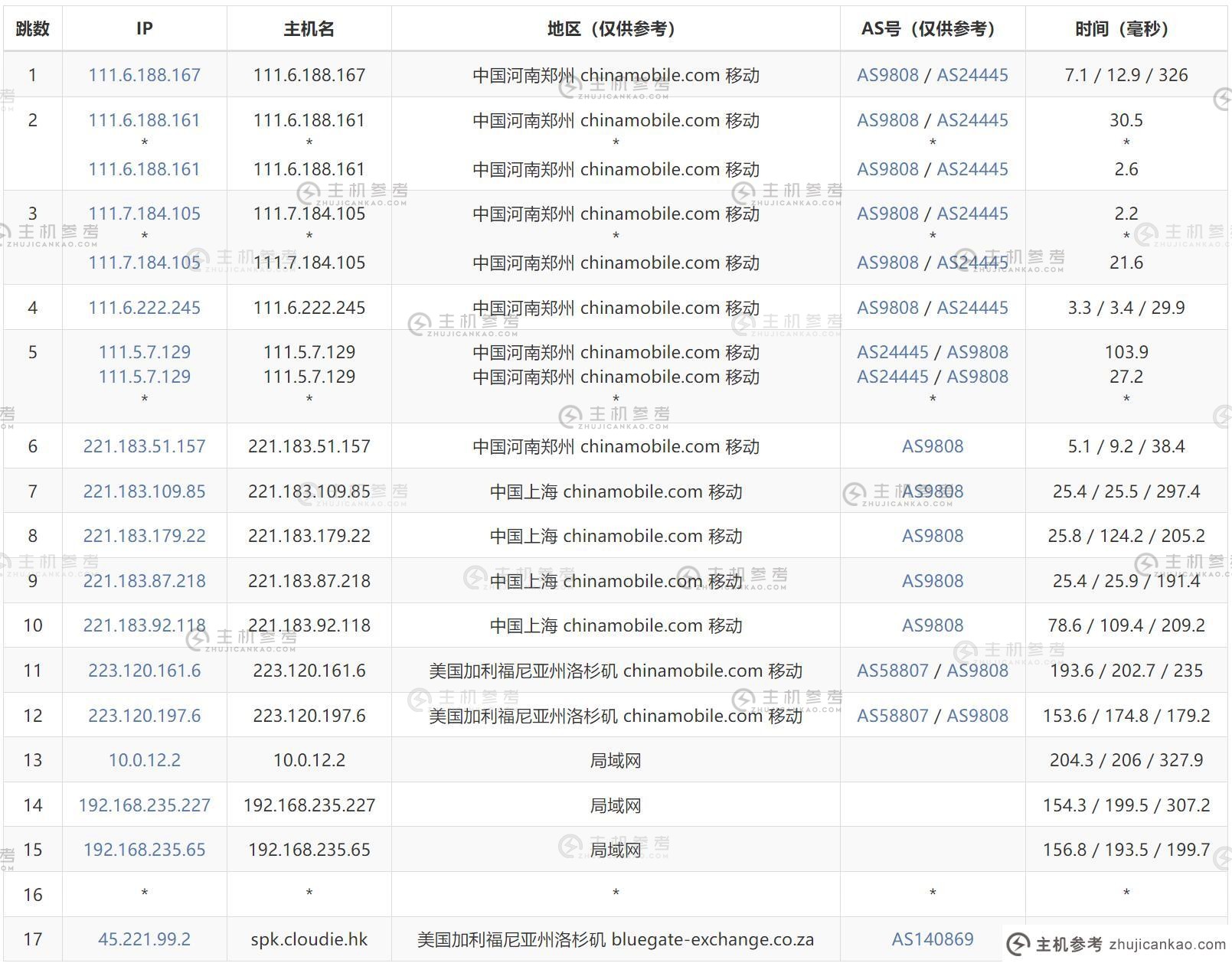Open AS9808 link in hop 6 row
Image resolution: width=1232 pixels, height=963 pixels.
coord(933,446)
